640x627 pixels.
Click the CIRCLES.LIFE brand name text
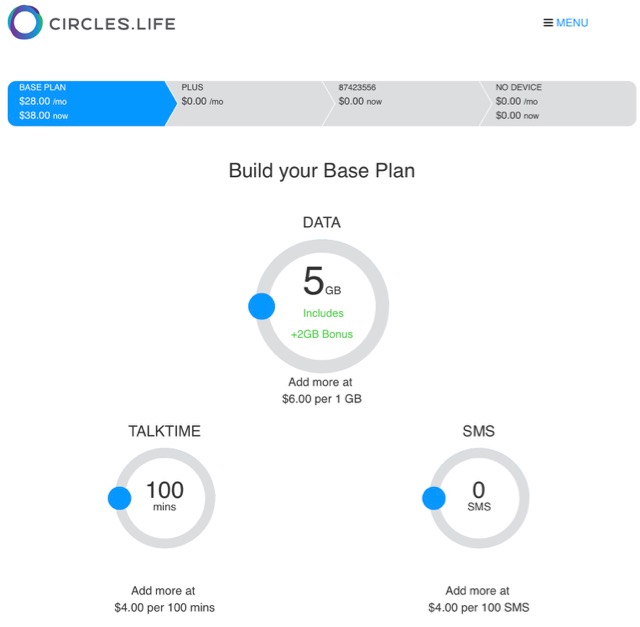(112, 24)
